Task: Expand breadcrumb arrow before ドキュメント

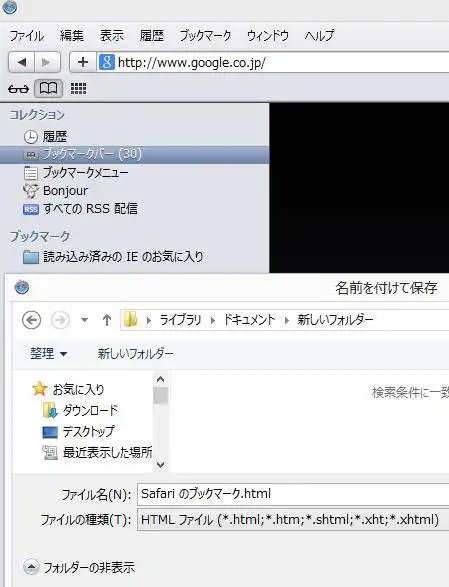Action: tap(213, 320)
